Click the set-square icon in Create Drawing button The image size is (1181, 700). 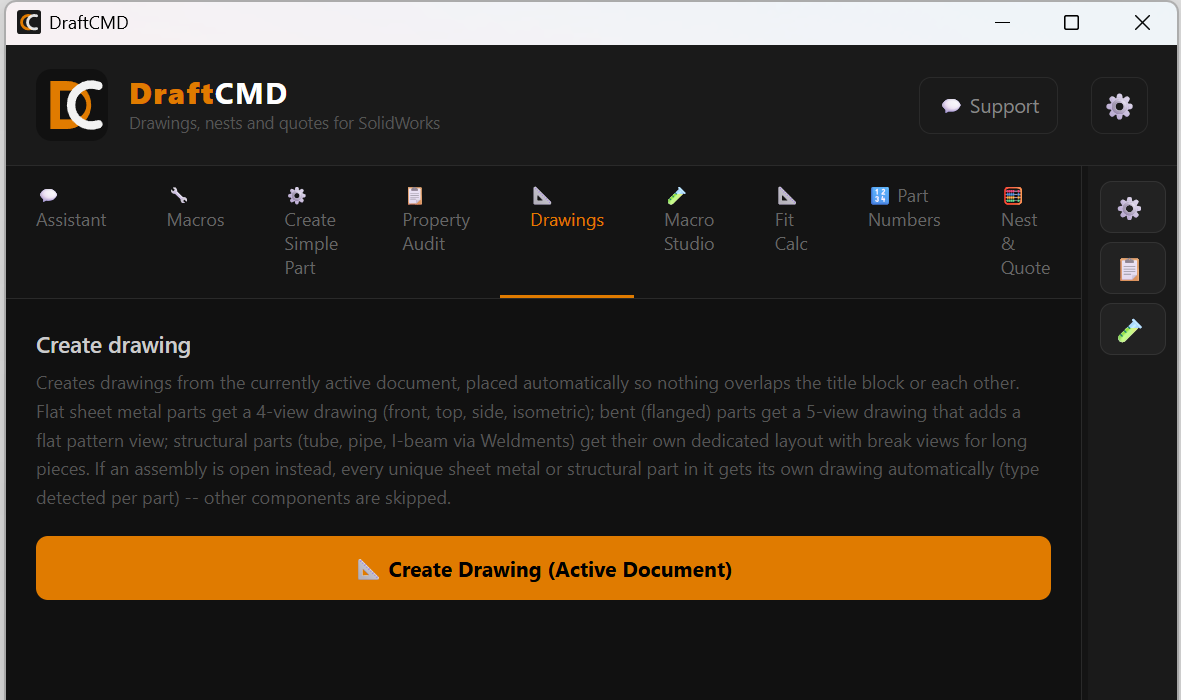(x=368, y=570)
